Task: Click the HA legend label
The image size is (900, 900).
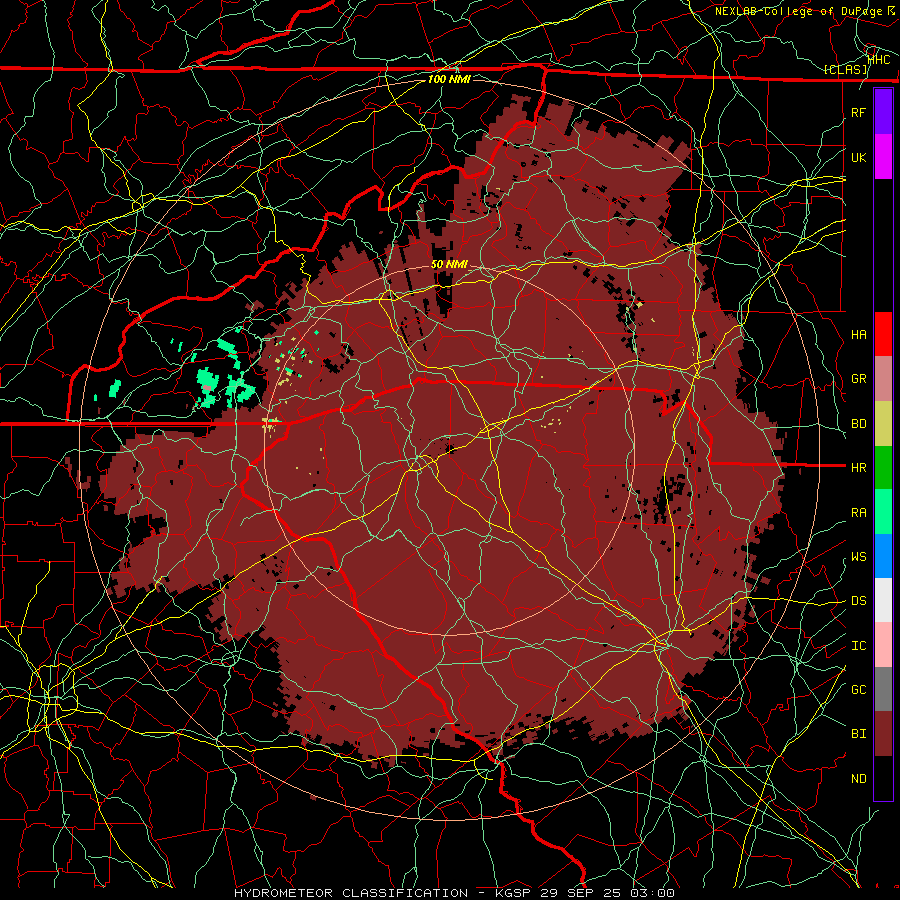Action: 858,335
